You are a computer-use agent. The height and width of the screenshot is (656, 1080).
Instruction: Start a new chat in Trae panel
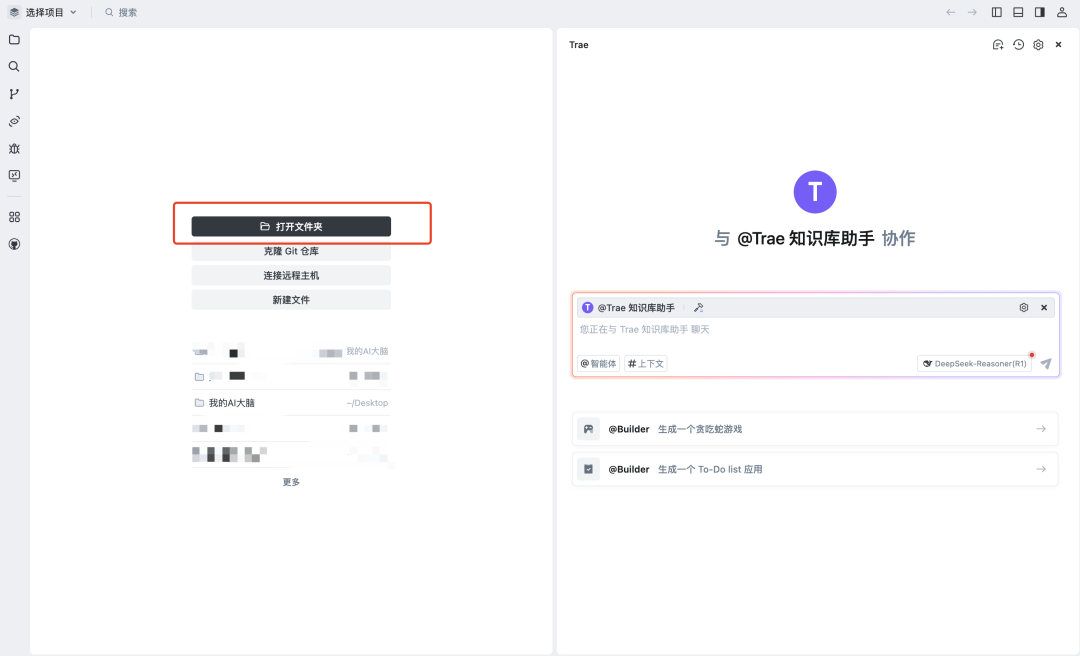(997, 45)
